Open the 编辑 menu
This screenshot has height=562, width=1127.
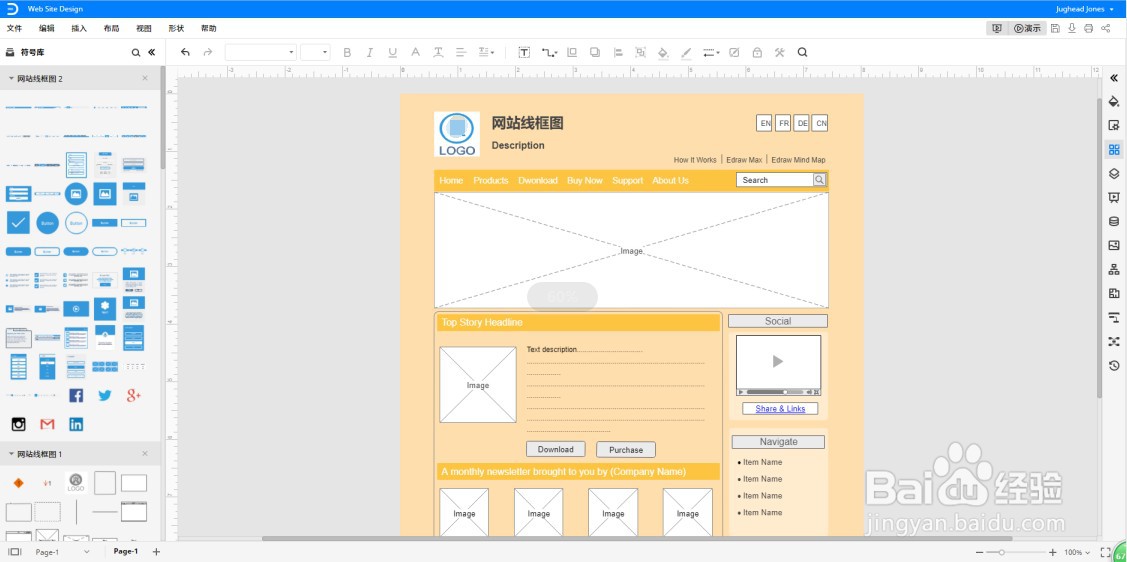(47, 29)
